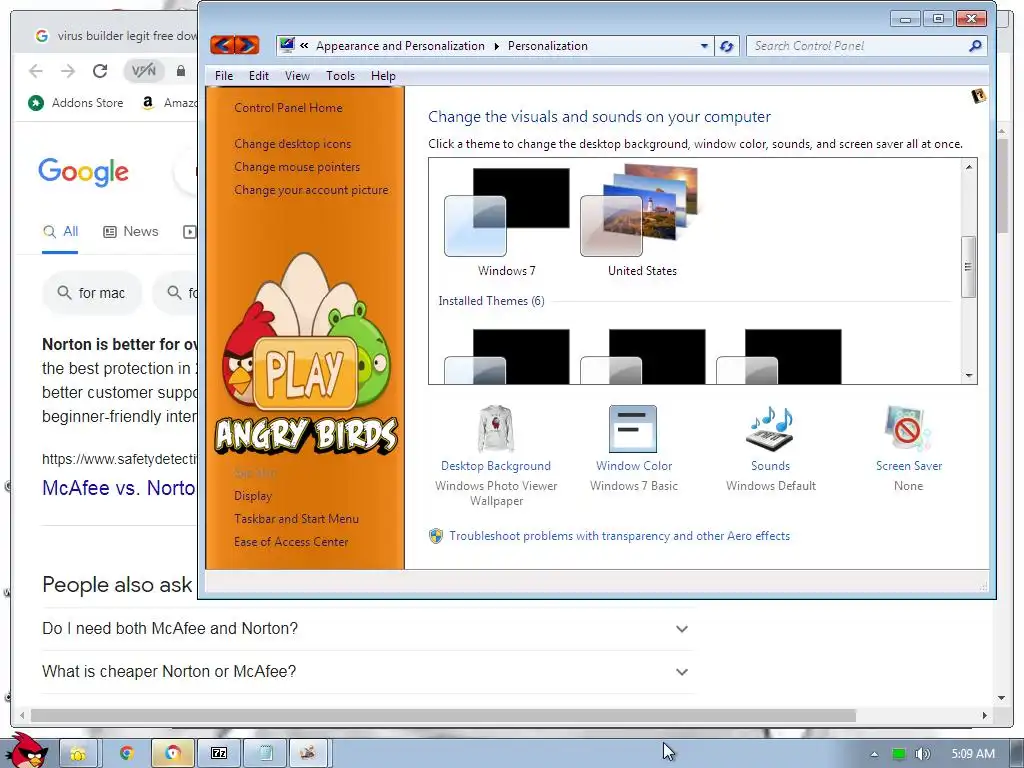Select the All search tab

point(60,231)
